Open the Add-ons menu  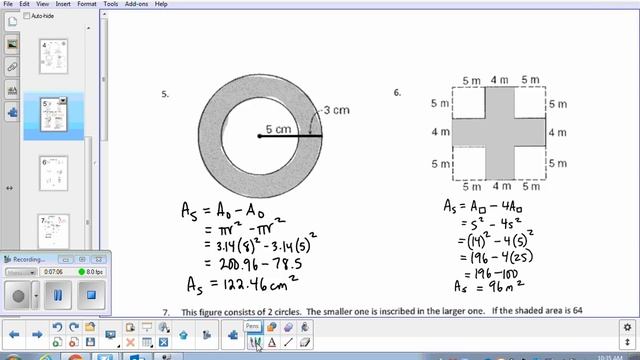pos(136,4)
